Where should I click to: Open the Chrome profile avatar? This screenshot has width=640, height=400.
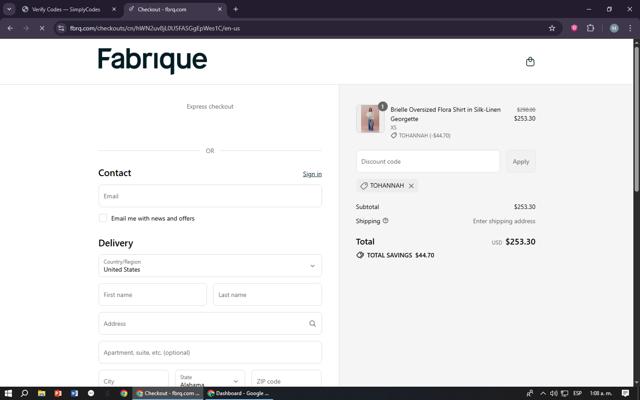click(614, 28)
